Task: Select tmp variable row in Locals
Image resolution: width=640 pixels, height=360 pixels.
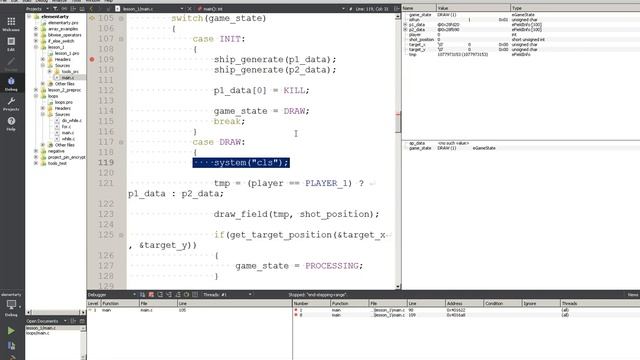Action: click(x=521, y=54)
